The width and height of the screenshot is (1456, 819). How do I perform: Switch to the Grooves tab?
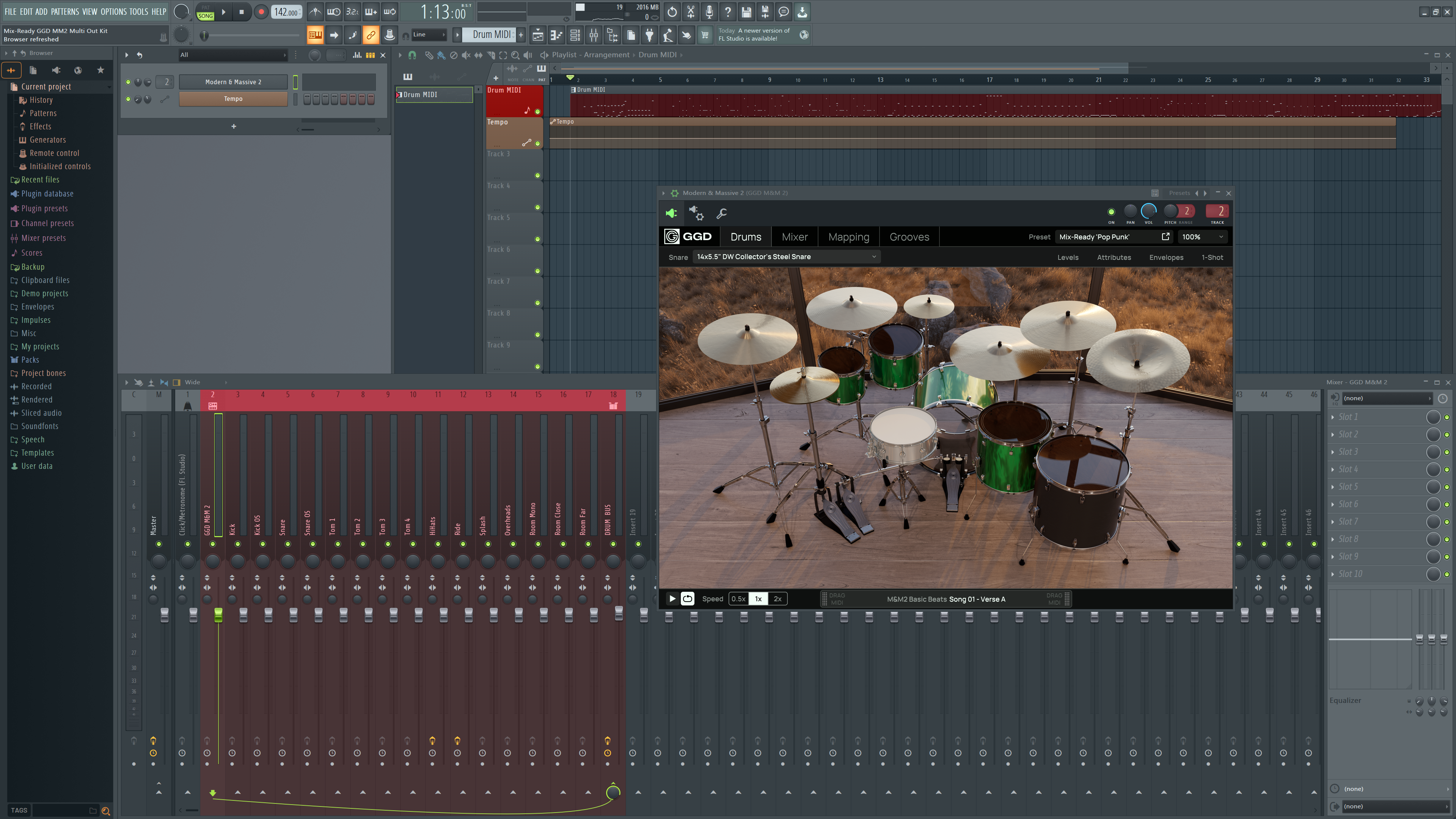coord(909,237)
